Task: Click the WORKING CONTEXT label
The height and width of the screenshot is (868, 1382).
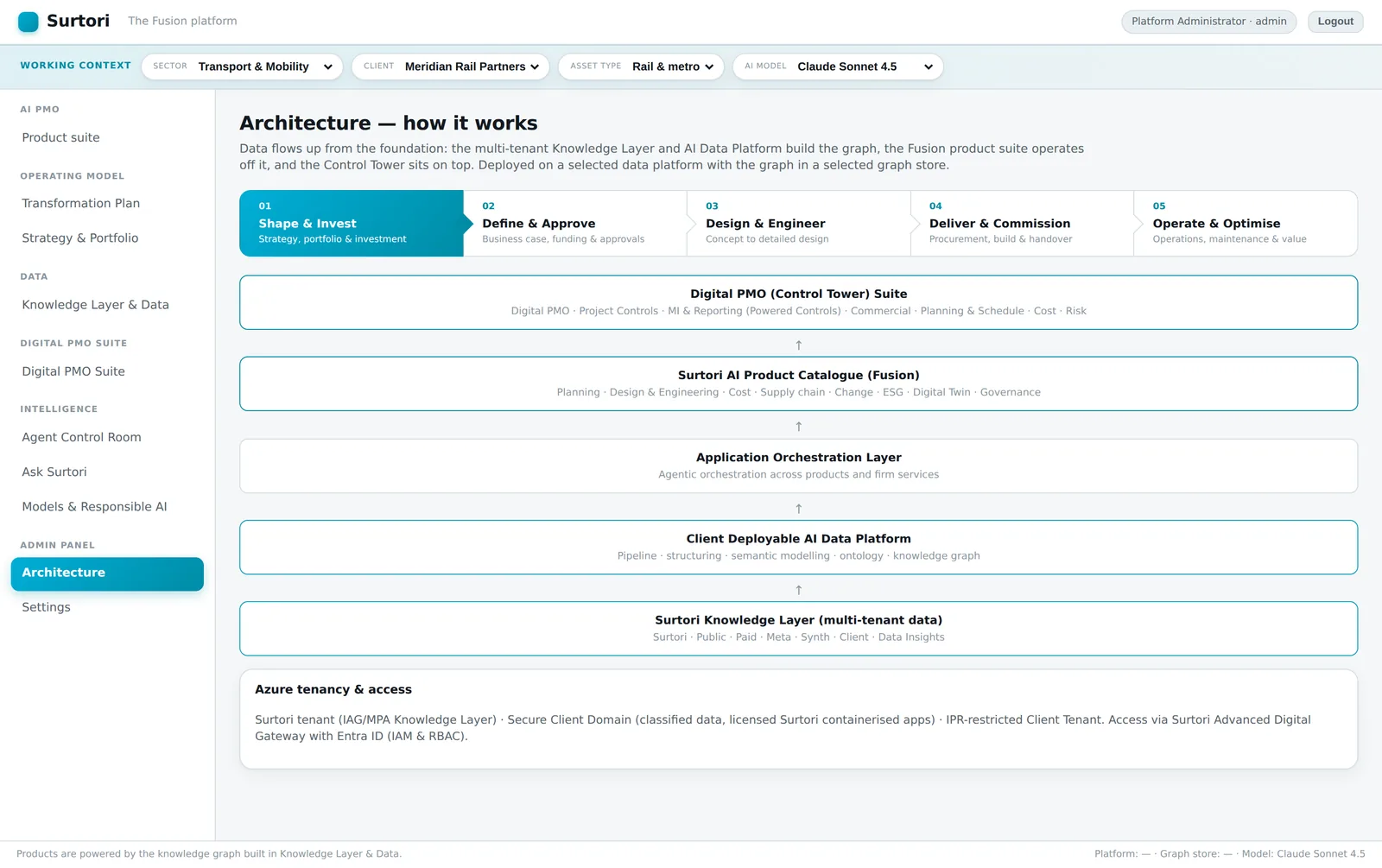Action: [x=76, y=66]
